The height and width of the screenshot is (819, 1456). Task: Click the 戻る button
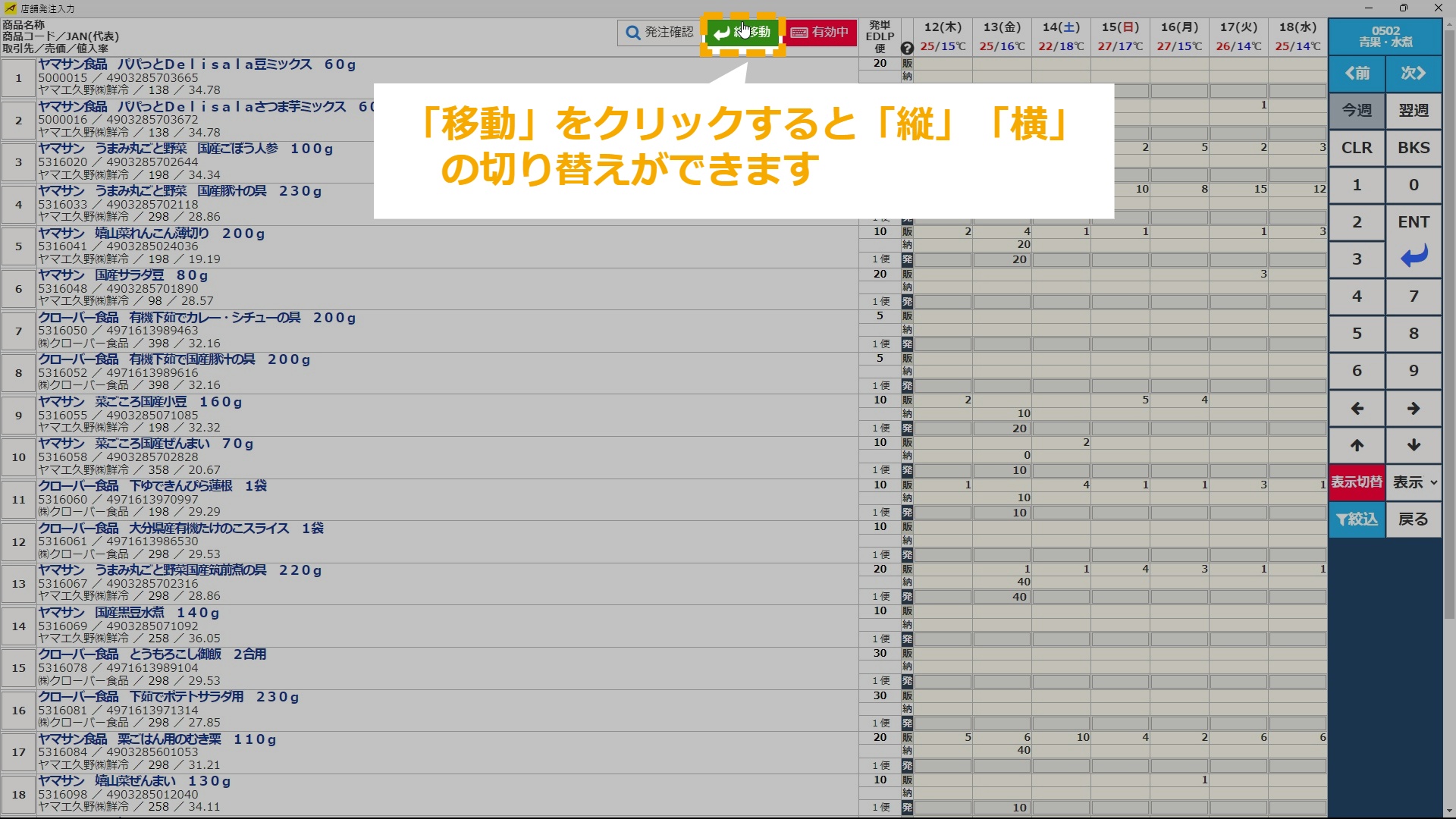click(1414, 519)
